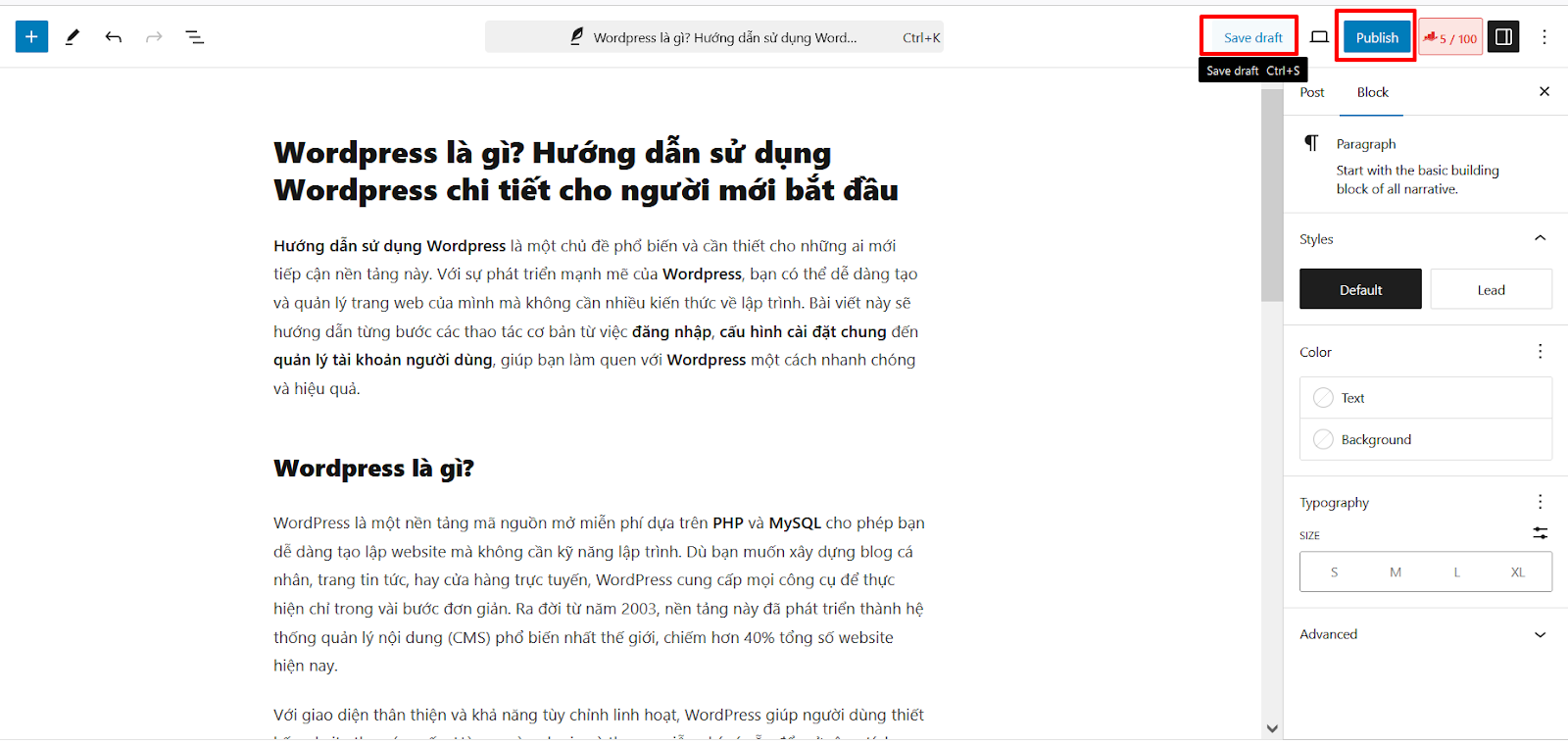Choose font size L
The height and width of the screenshot is (745, 1568).
(1456, 571)
